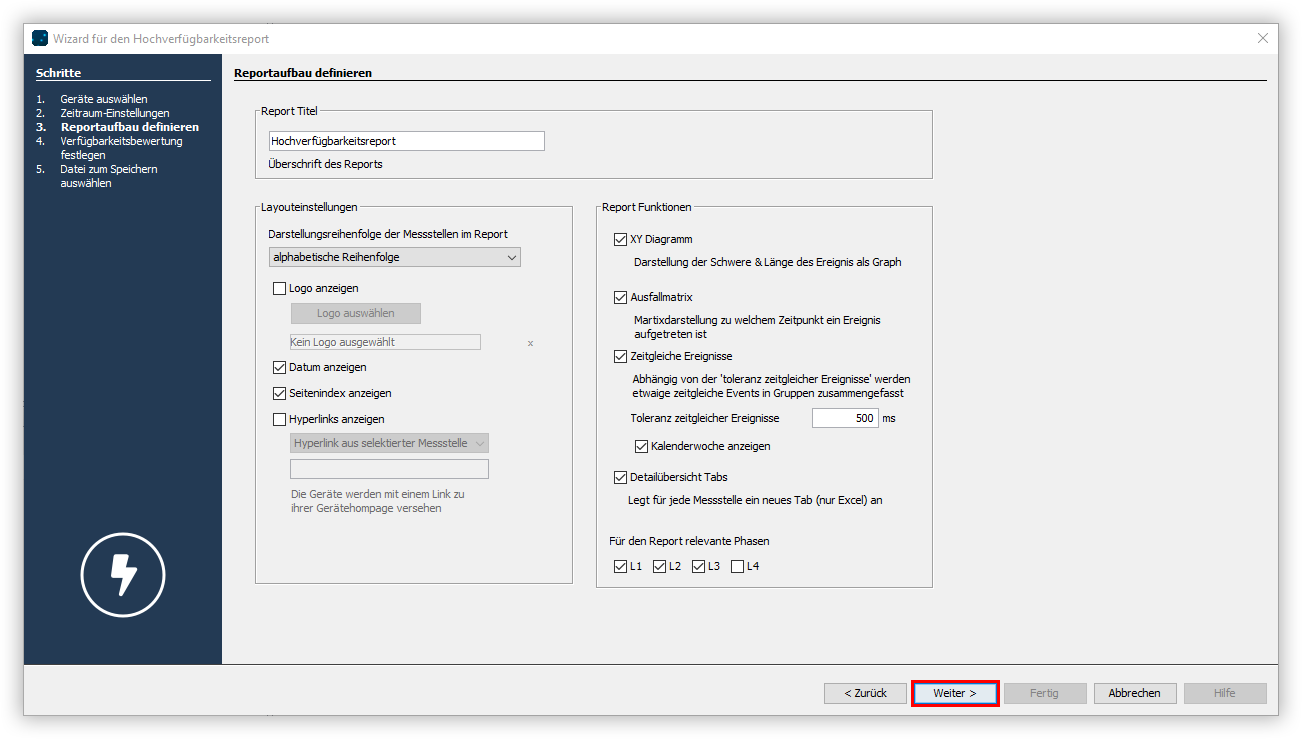1302x739 pixels.
Task: Enable 'Hyperlinks anzeigen'
Action: [278, 418]
